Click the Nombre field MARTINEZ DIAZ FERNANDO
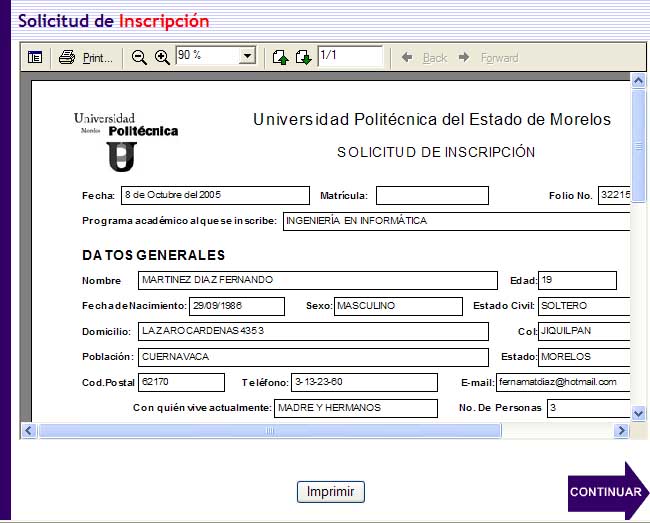This screenshot has height=523, width=650. pos(316,280)
